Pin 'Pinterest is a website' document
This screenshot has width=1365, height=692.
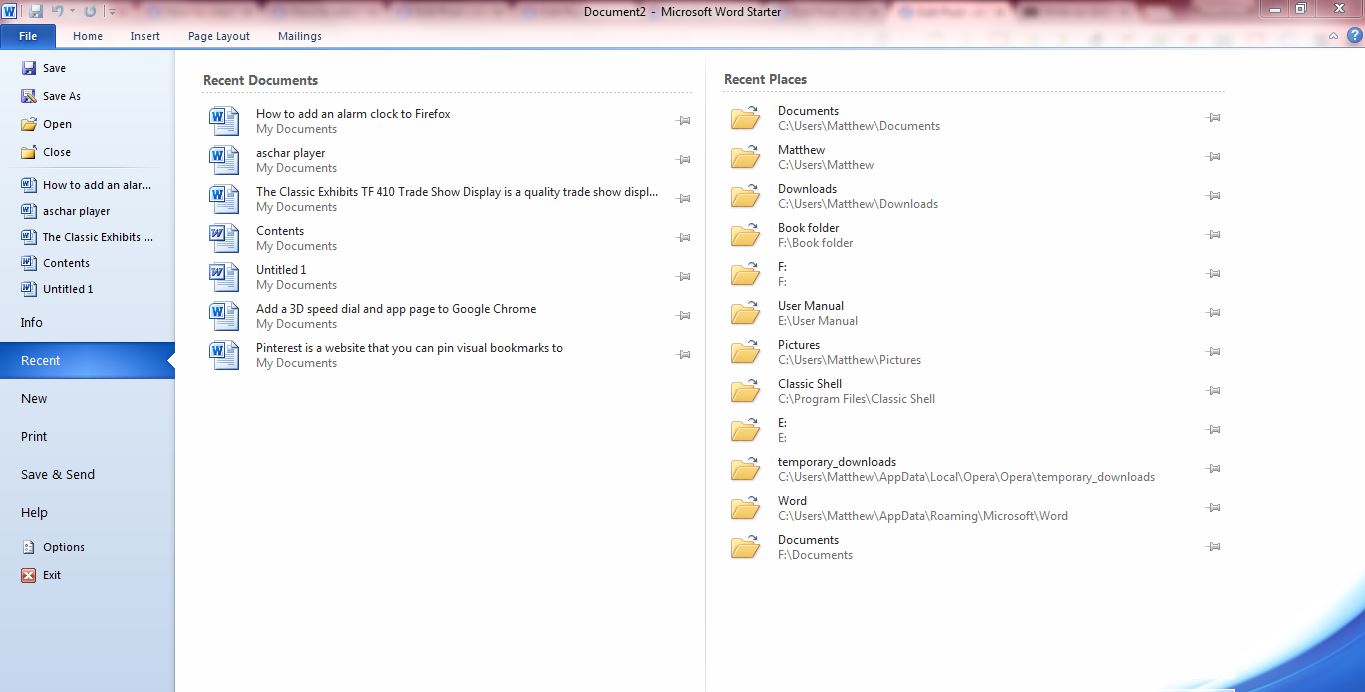684,355
